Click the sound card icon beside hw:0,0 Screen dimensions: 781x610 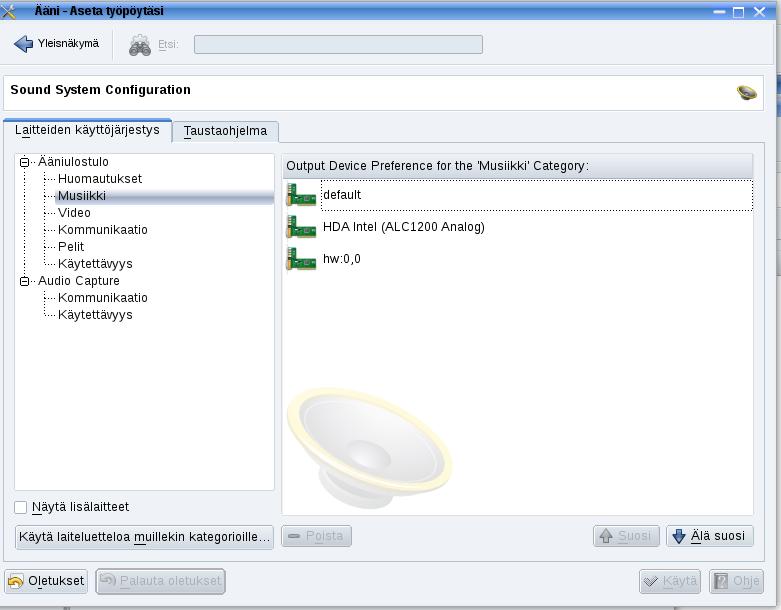pyautogui.click(x=301, y=259)
